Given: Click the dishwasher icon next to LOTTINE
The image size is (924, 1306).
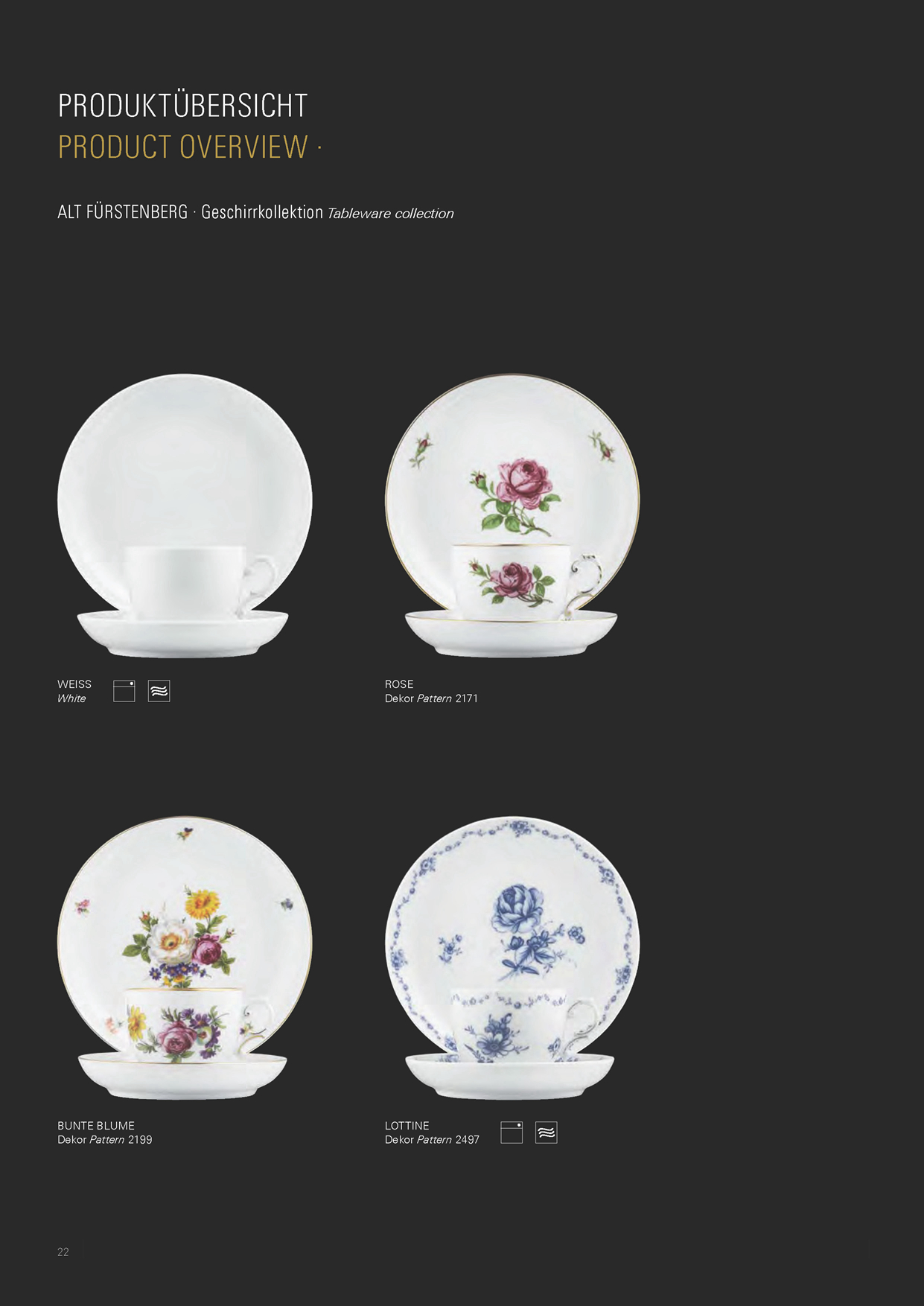Looking at the screenshot, I should [512, 1133].
